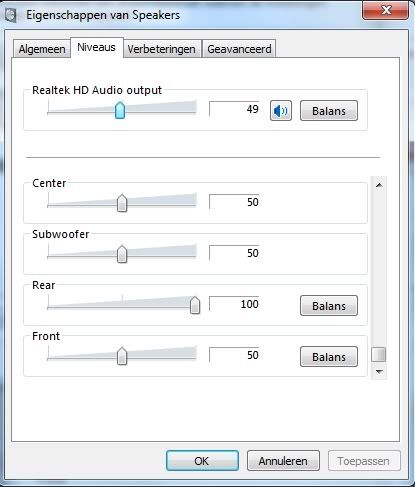Click the Front volume slider thumb
The height and width of the screenshot is (487, 415).
122,356
